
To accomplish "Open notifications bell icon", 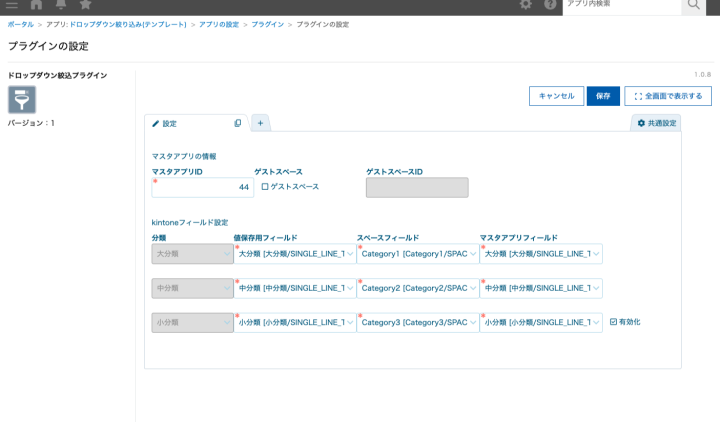I will tap(61, 6).
